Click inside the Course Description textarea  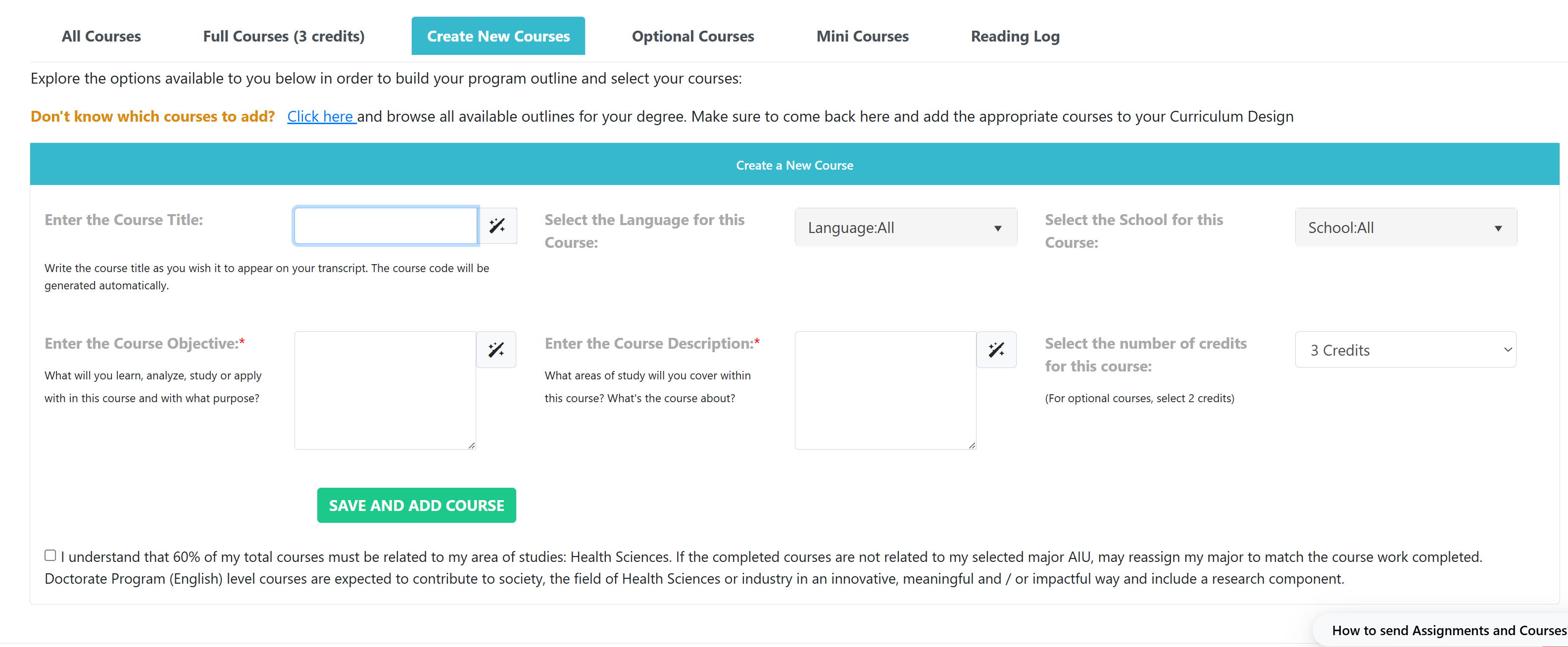point(885,390)
